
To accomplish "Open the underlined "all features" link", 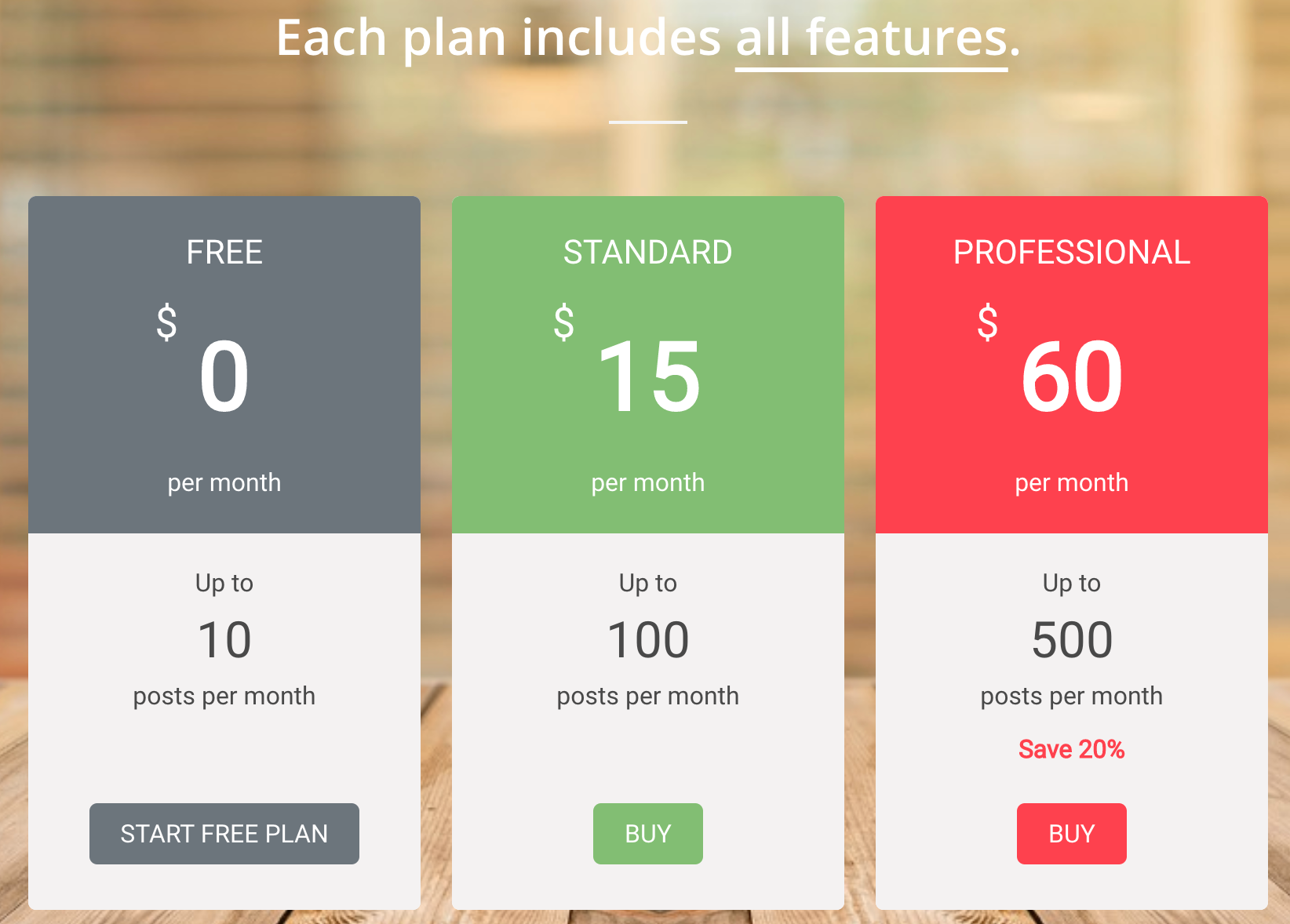I will pyautogui.click(x=871, y=39).
